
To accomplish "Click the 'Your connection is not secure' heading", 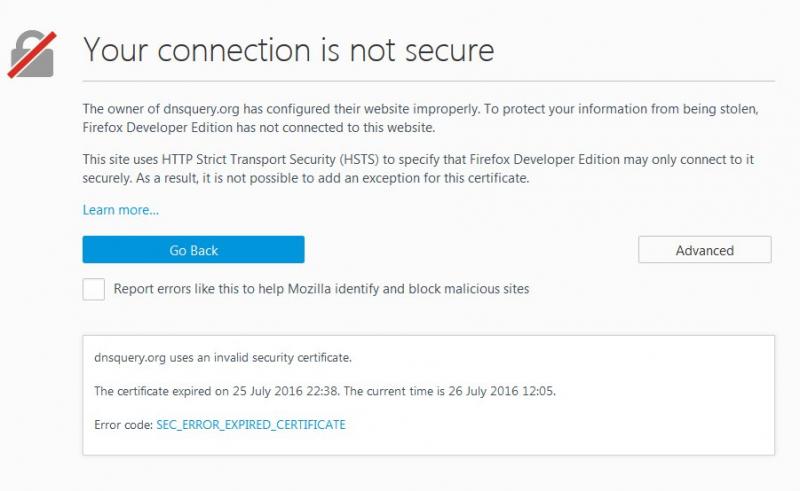I will click(288, 49).
